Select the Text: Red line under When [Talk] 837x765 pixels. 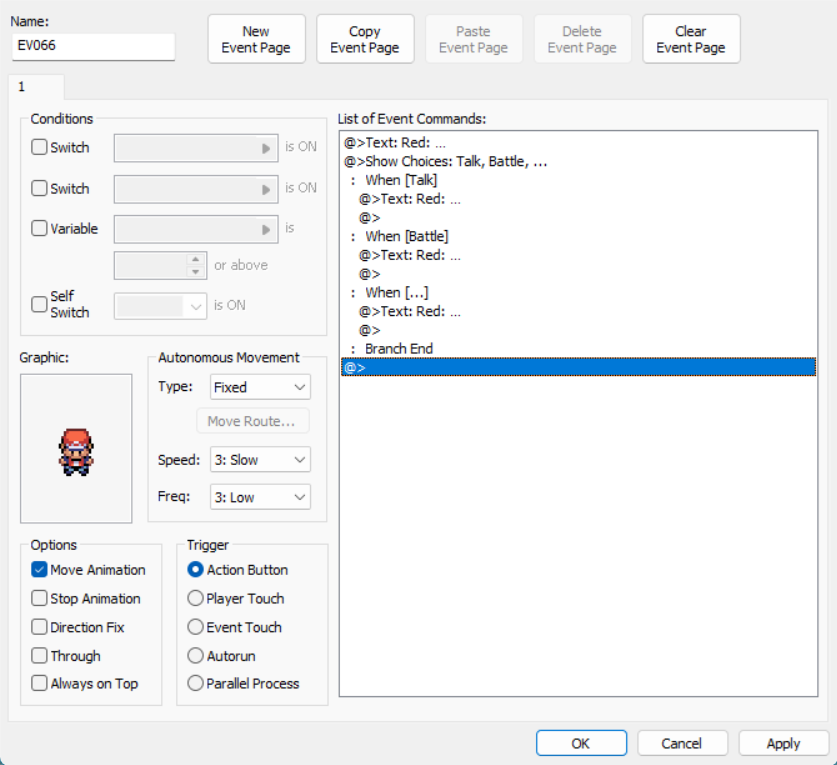578,199
